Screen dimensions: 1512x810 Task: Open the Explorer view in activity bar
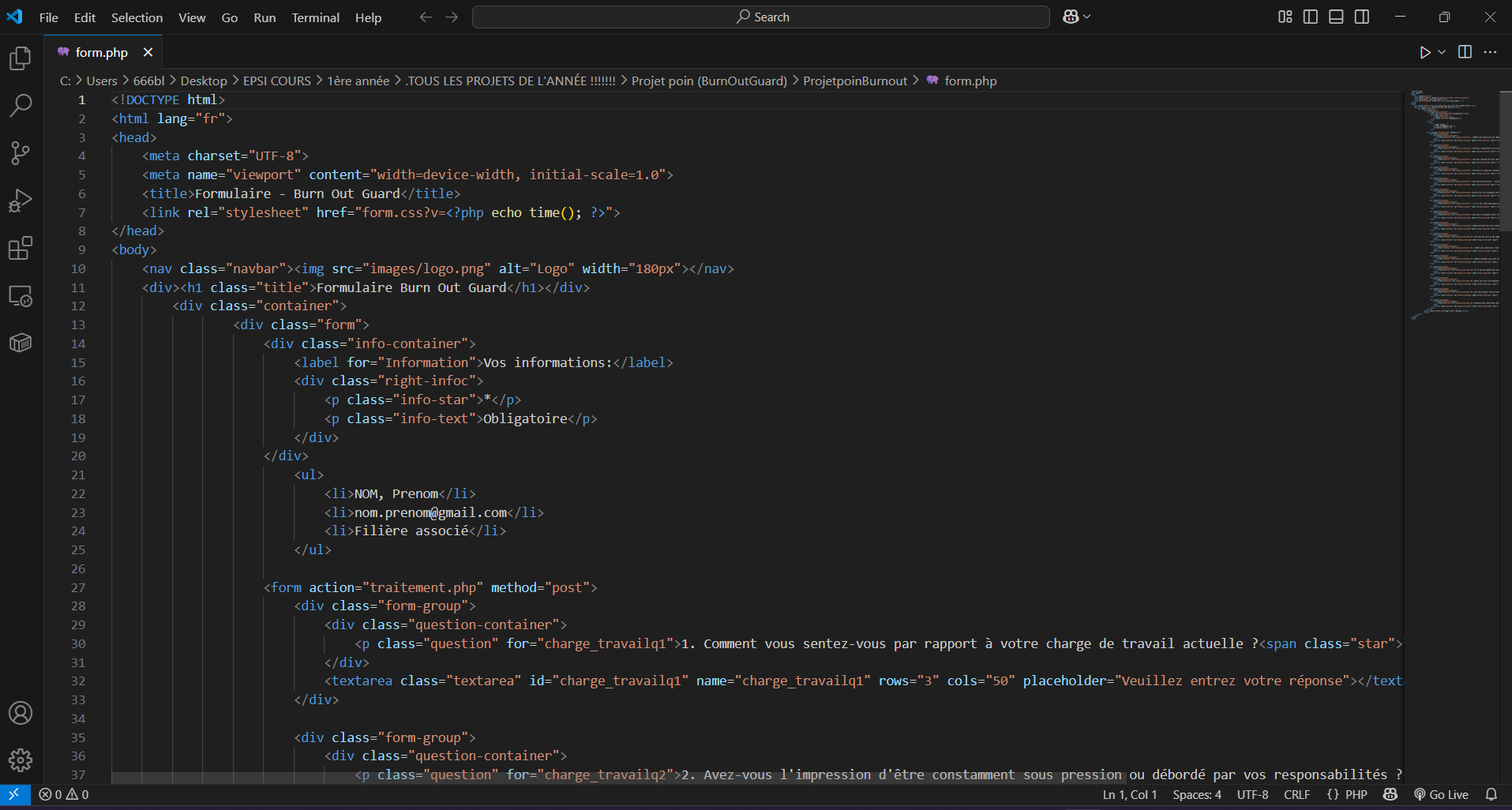click(21, 58)
